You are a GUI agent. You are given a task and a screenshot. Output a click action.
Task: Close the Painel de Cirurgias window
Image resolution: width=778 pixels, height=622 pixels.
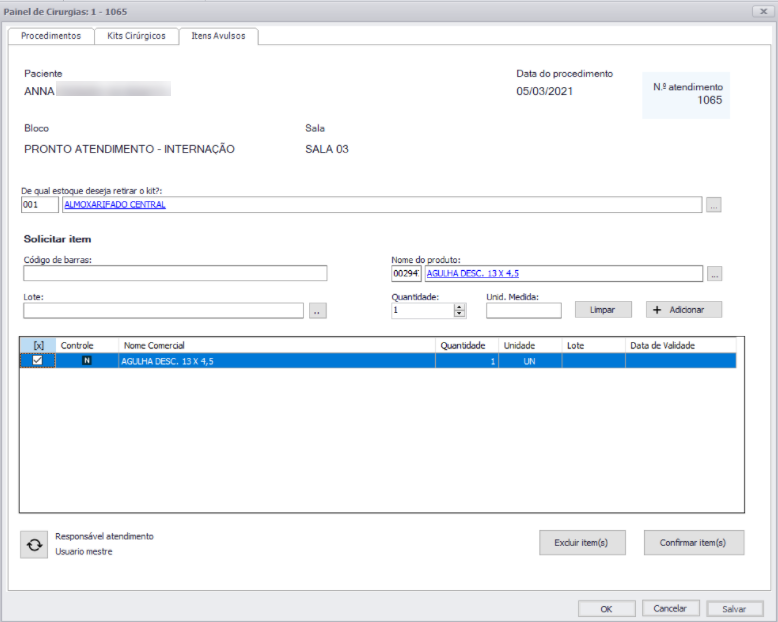point(764,11)
